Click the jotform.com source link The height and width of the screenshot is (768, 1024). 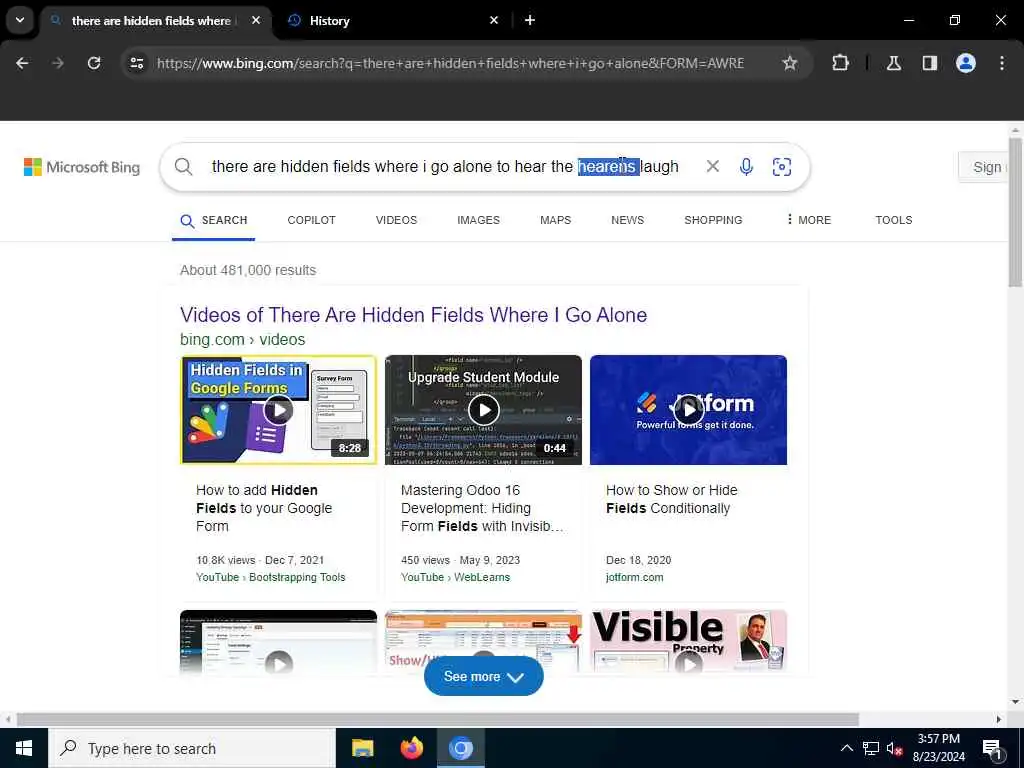[x=634, y=577]
